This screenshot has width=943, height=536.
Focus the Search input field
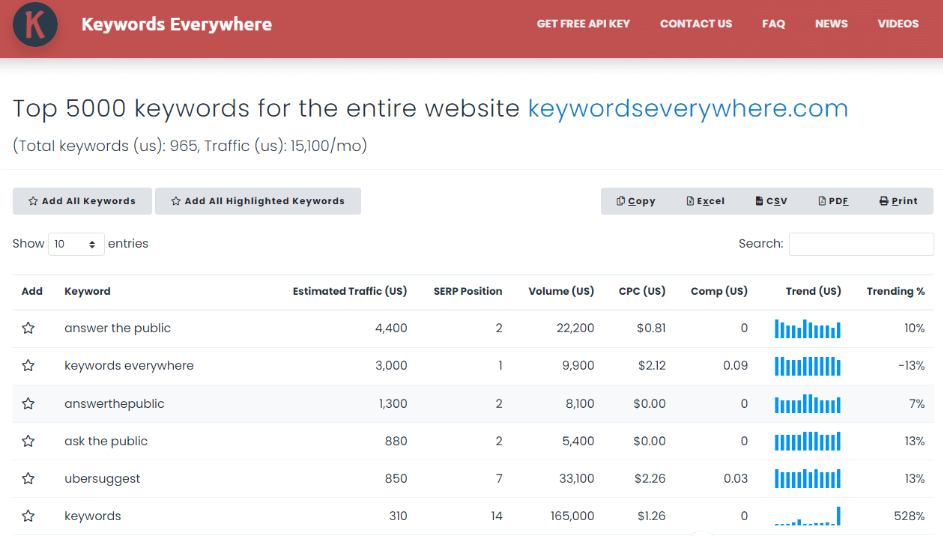[860, 244]
